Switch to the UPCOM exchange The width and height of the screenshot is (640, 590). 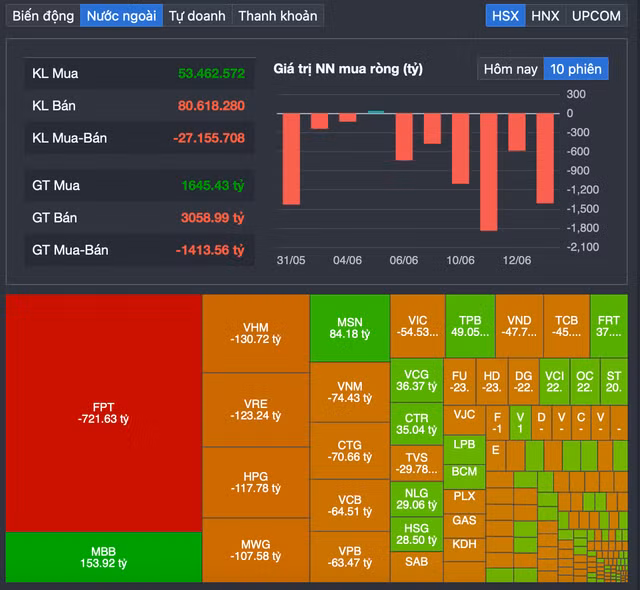point(596,16)
